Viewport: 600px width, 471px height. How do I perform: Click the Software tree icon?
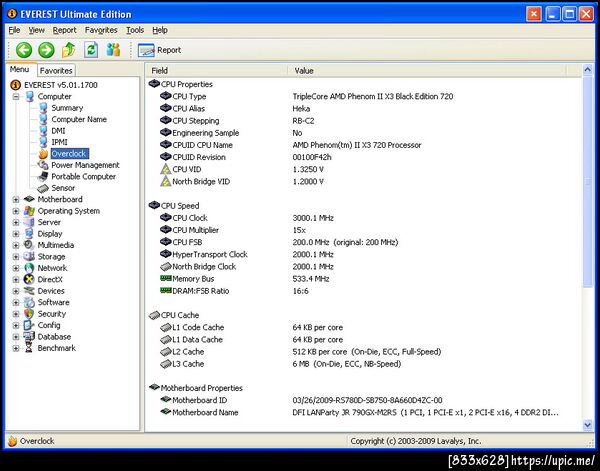pos(29,302)
